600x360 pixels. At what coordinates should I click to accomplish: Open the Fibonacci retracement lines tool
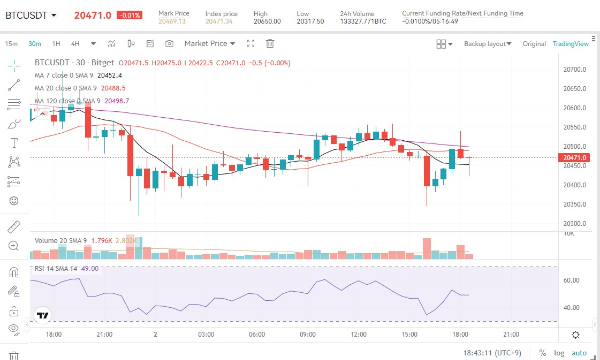(x=14, y=104)
